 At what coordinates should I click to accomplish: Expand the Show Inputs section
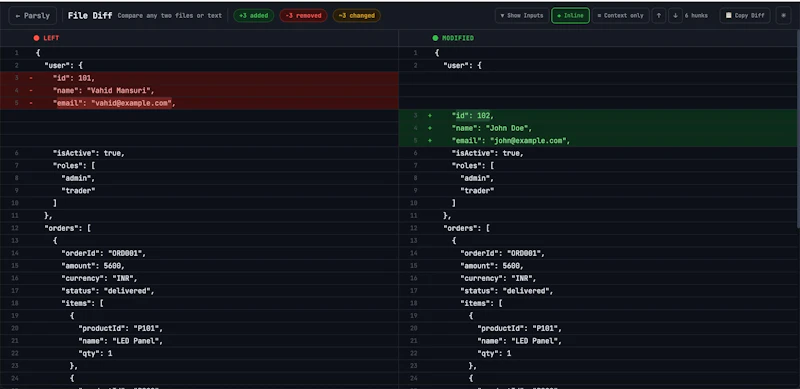(521, 16)
